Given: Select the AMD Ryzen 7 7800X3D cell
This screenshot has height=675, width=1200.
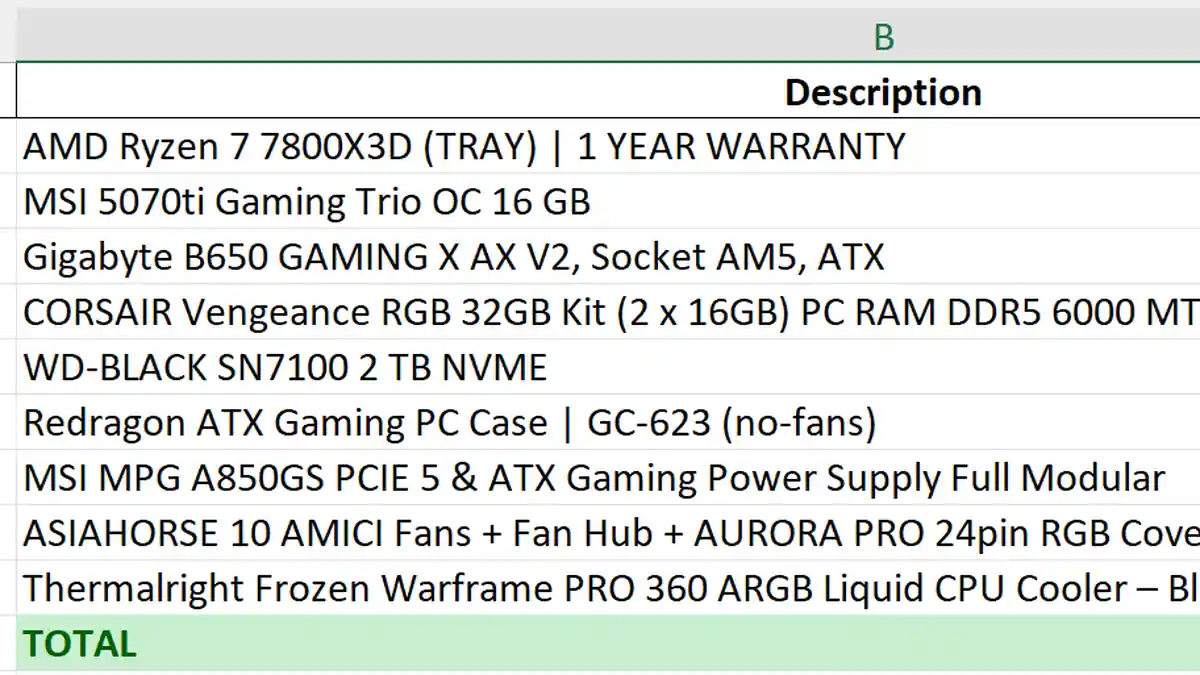Looking at the screenshot, I should click(463, 147).
